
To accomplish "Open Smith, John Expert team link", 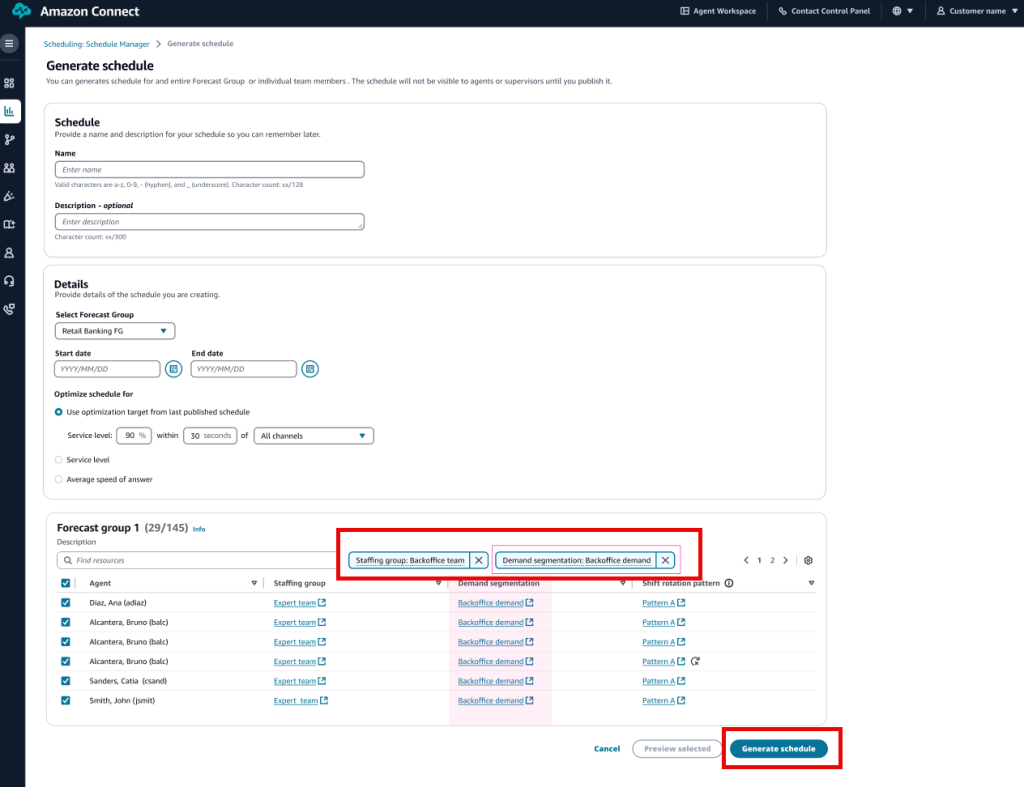I will (x=296, y=701).
